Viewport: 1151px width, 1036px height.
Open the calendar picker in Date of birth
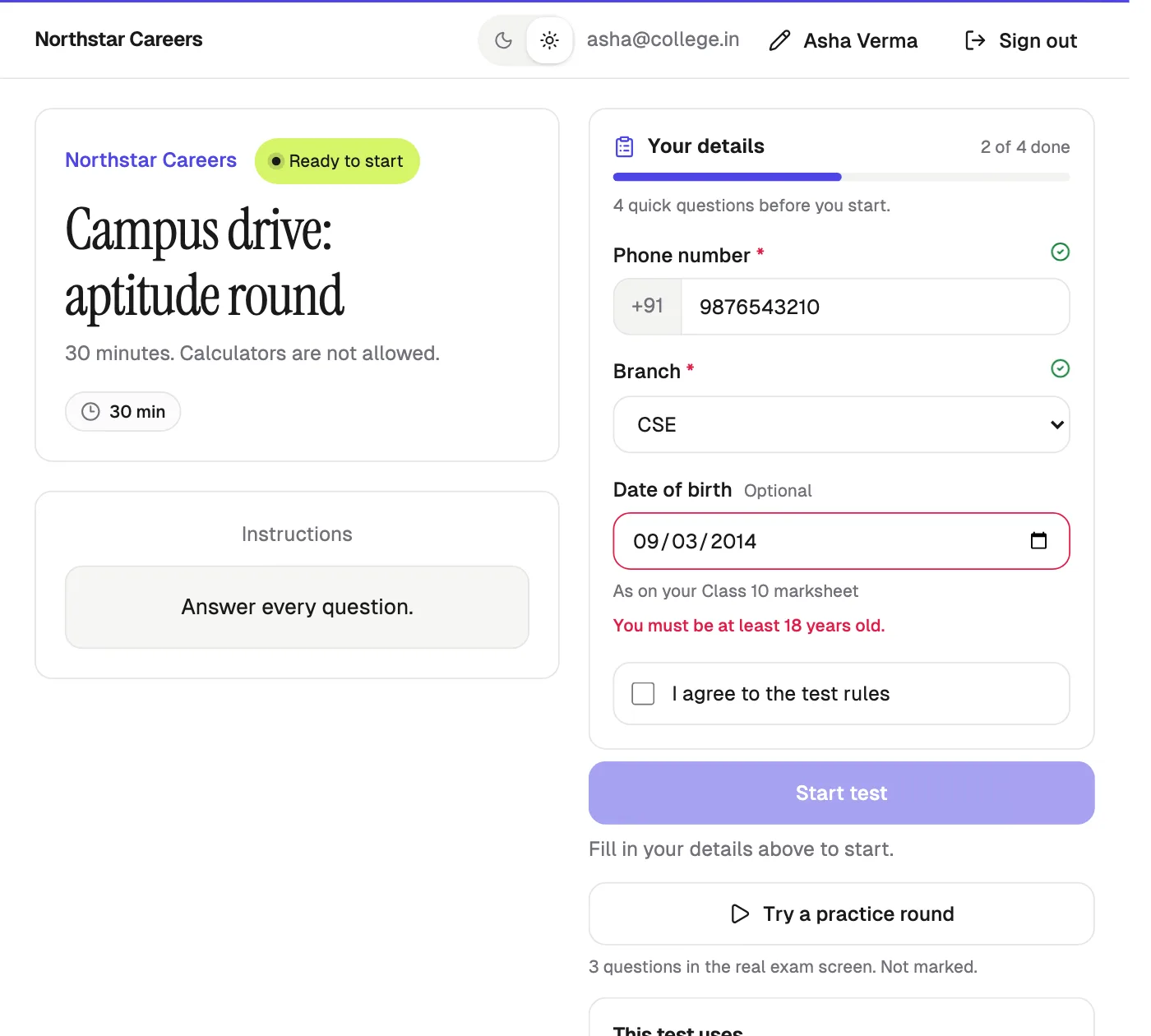tap(1039, 540)
